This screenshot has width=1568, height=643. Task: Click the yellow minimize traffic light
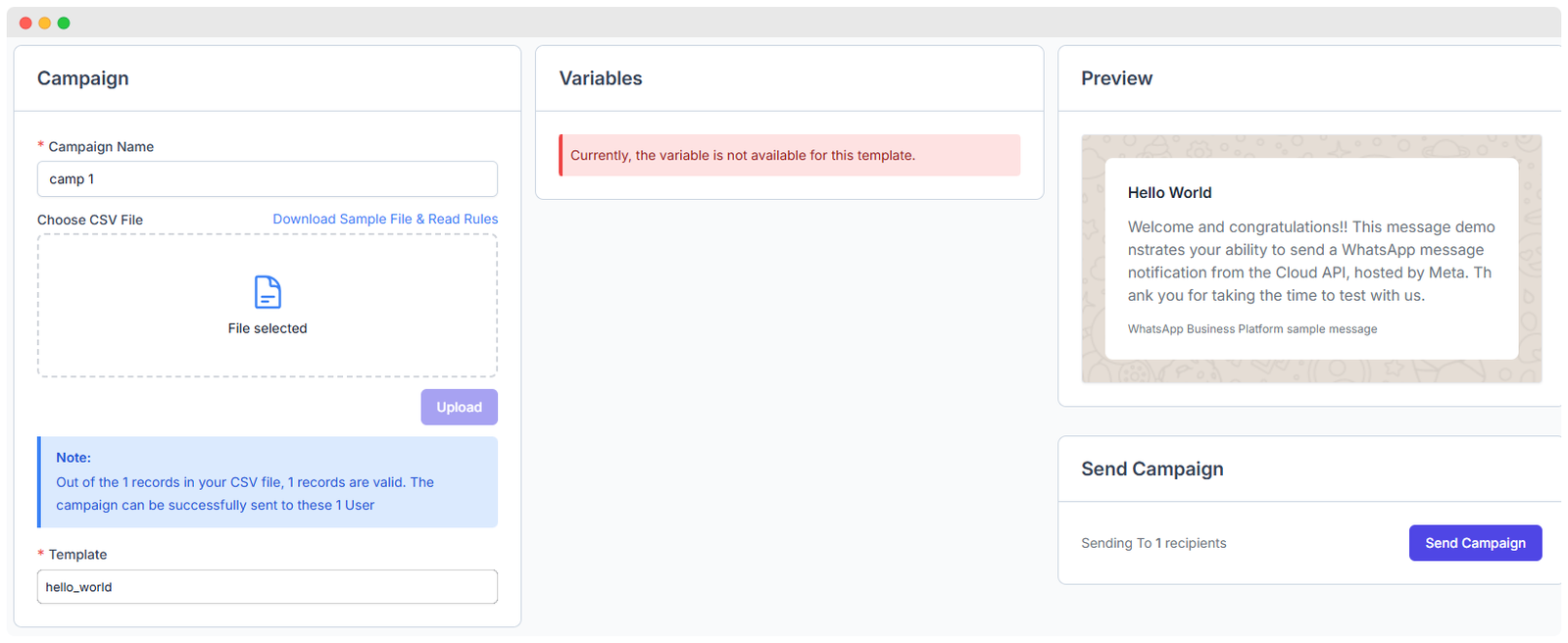tap(44, 22)
